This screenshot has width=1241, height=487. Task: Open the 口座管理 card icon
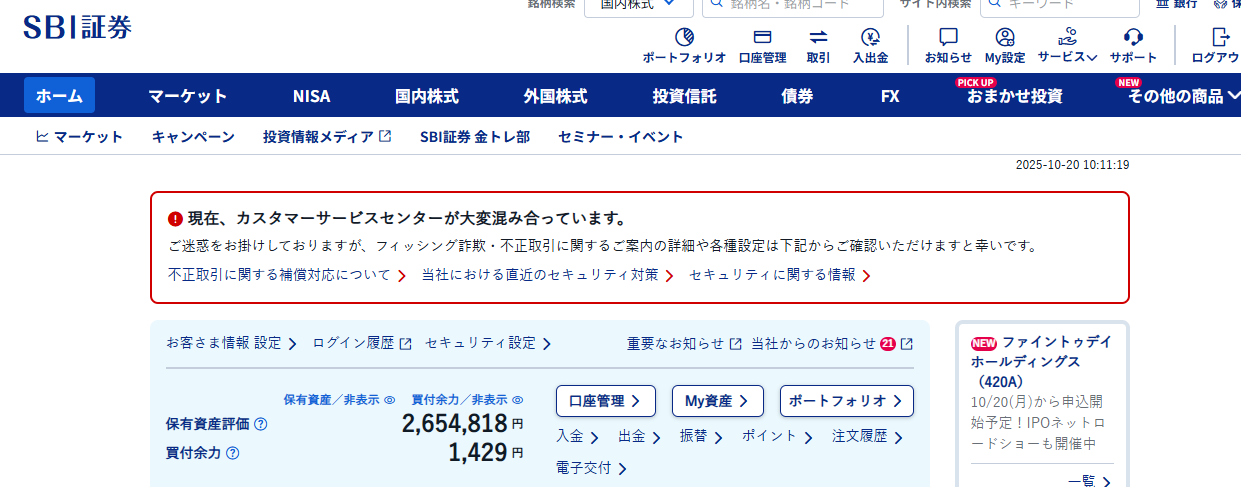[762, 37]
